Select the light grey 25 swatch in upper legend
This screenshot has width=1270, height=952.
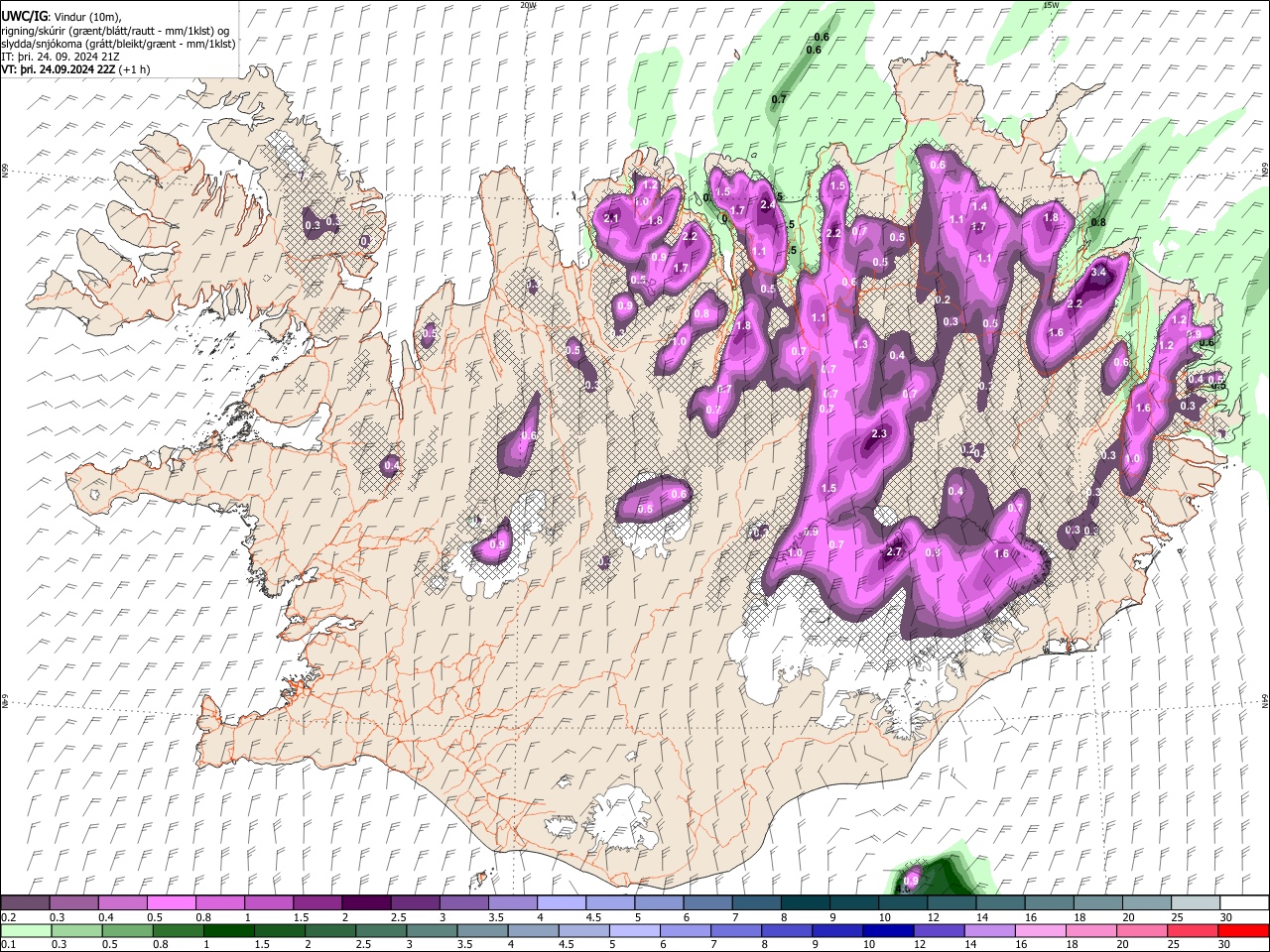click(x=1194, y=903)
